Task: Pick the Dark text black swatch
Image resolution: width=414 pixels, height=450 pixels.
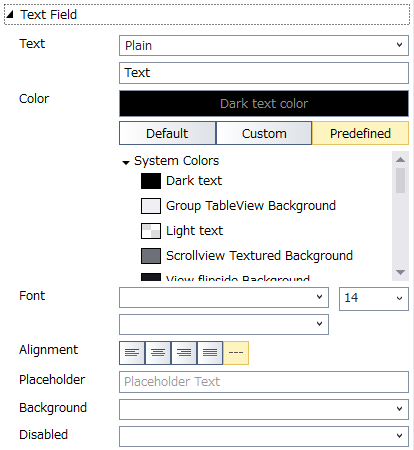Action: coord(151,181)
